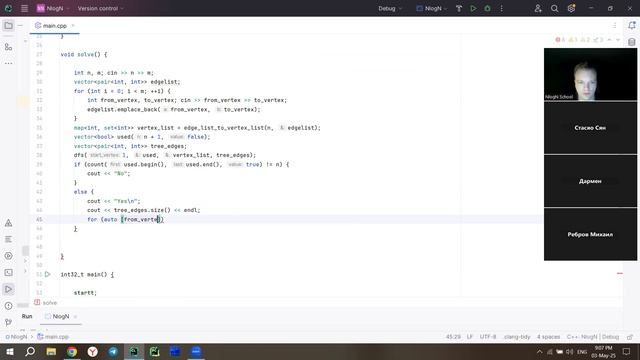640x360 pixels.
Task: Open the Git tool window icon
Action: 8,322
